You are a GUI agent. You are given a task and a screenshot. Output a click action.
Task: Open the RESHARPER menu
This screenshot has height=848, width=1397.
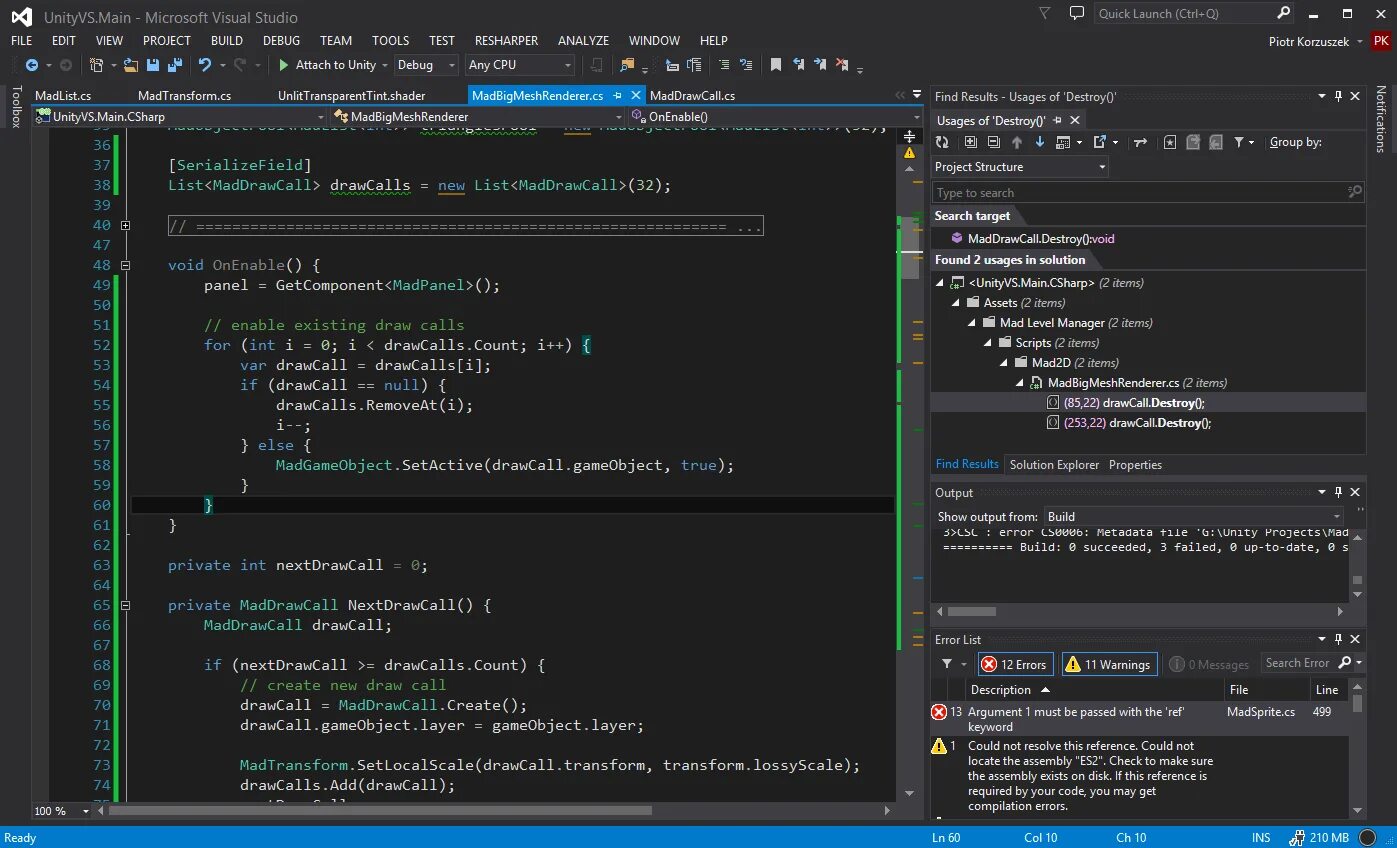coord(506,41)
